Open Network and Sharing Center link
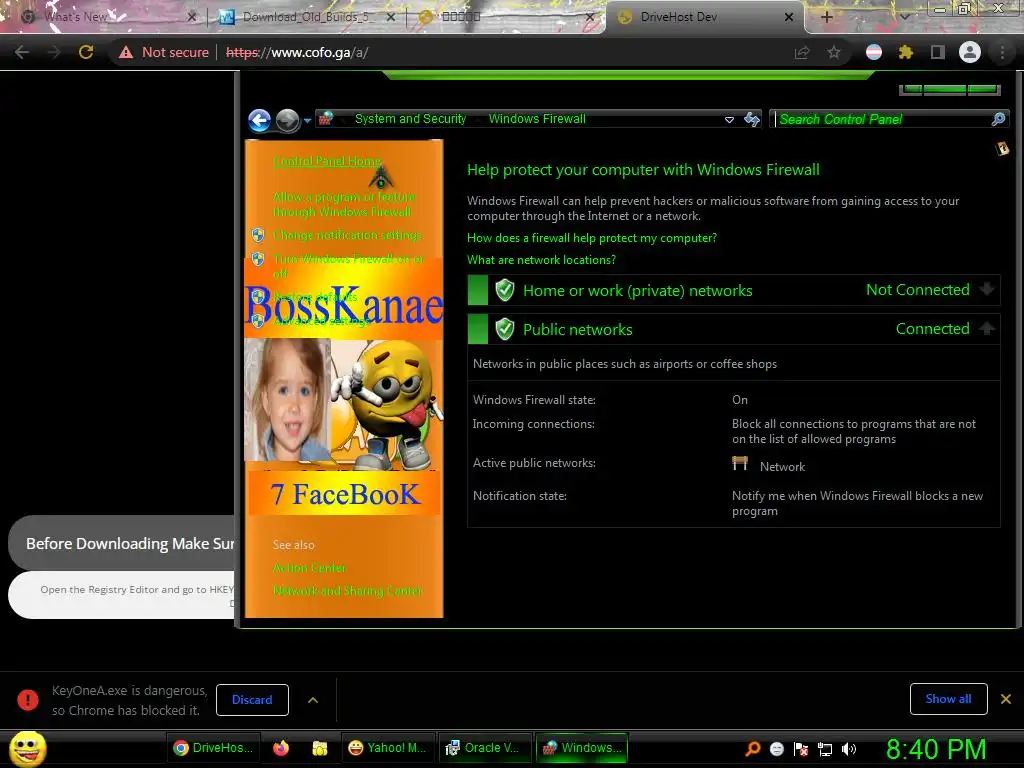Image resolution: width=1024 pixels, height=768 pixels. click(347, 591)
